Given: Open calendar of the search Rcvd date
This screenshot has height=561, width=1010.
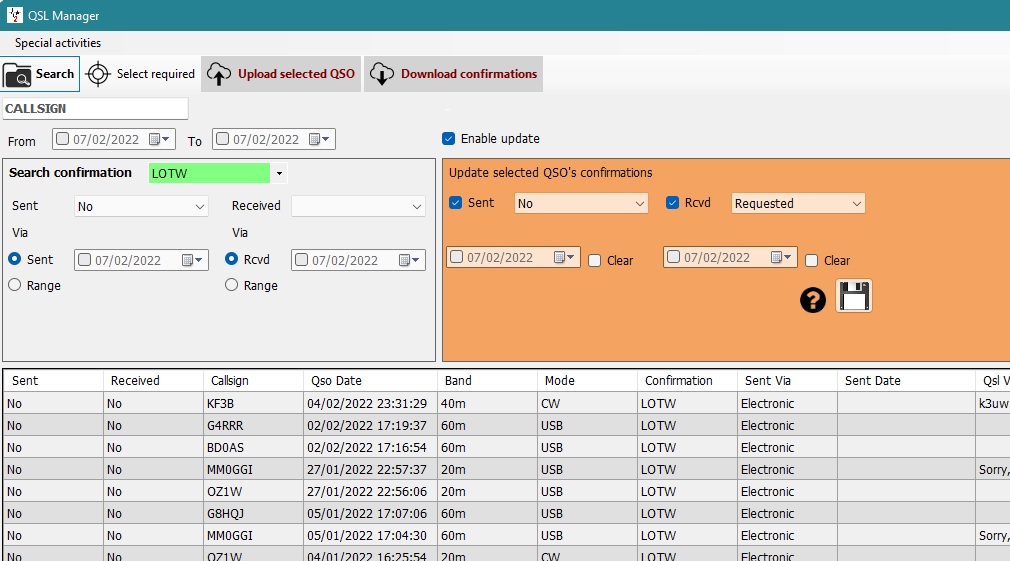Looking at the screenshot, I should click(409, 260).
